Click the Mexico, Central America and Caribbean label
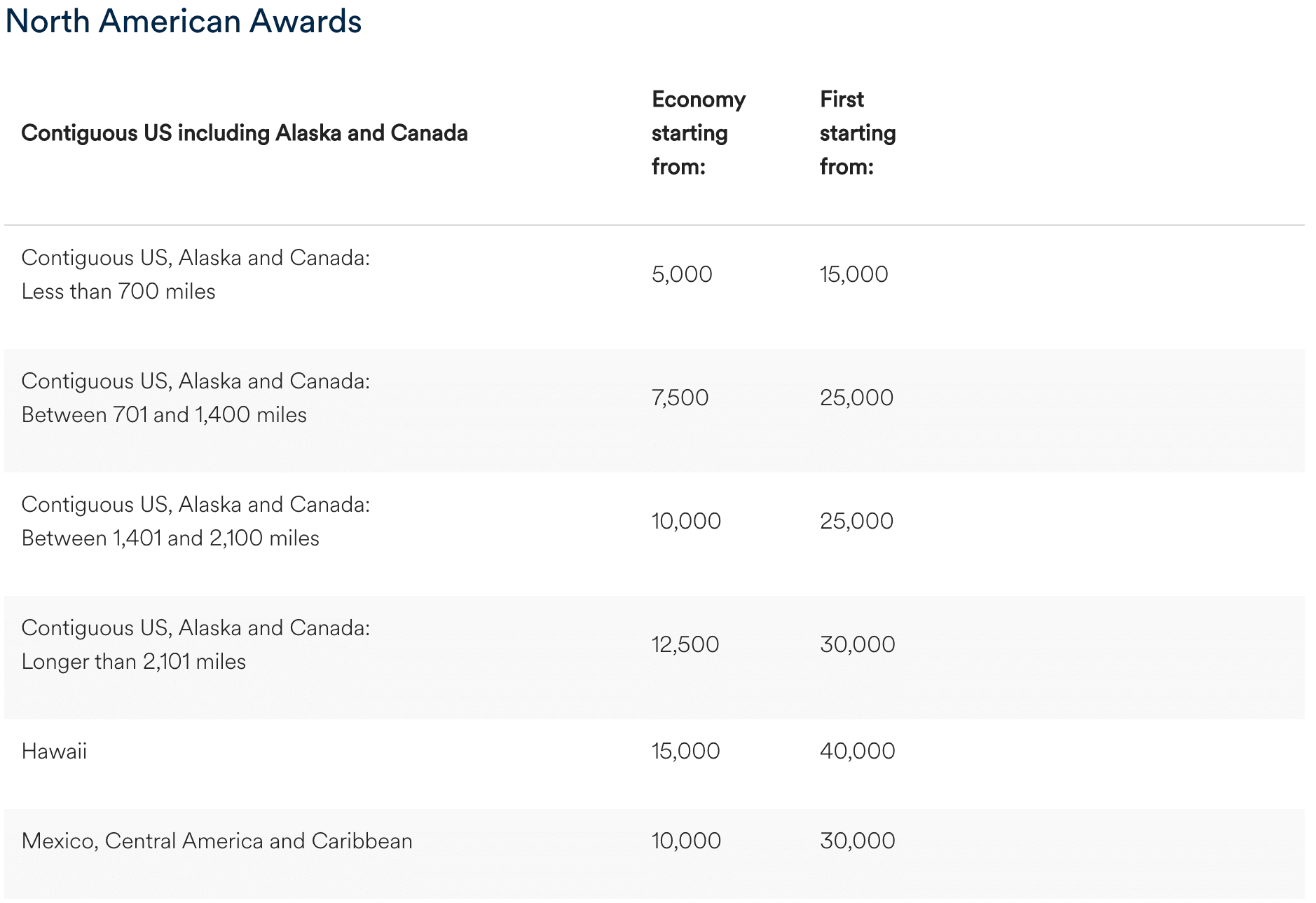This screenshot has width=1316, height=903. point(217,841)
